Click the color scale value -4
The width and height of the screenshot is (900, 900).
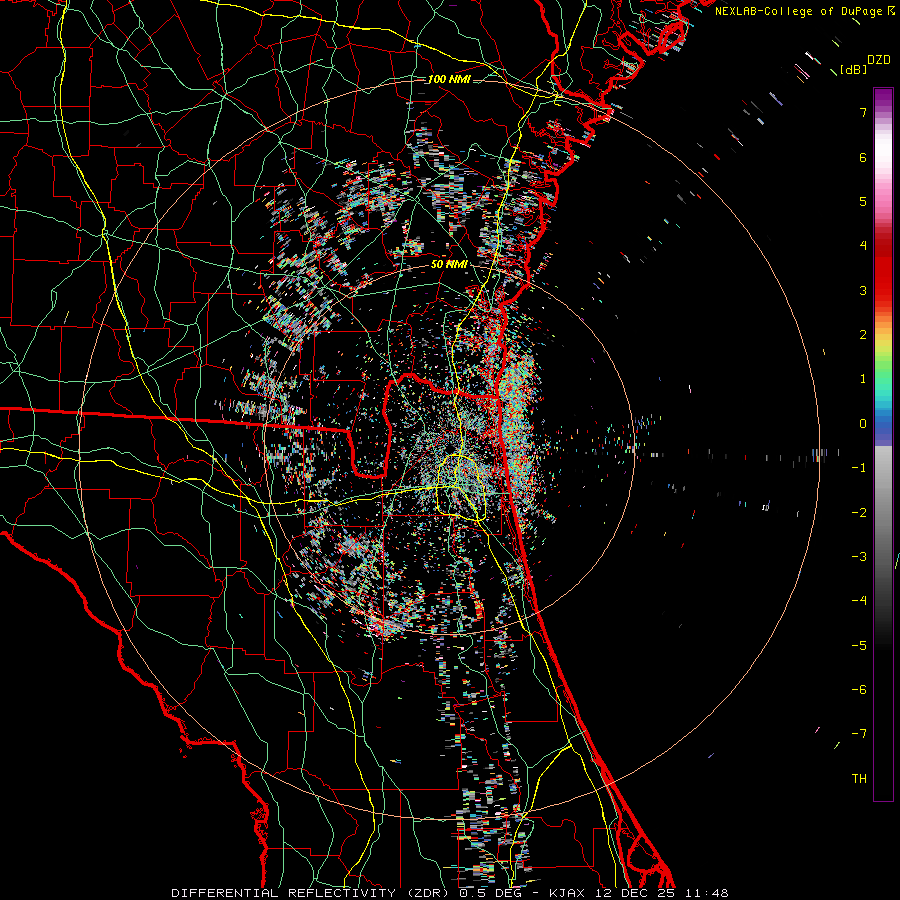[x=859, y=601]
